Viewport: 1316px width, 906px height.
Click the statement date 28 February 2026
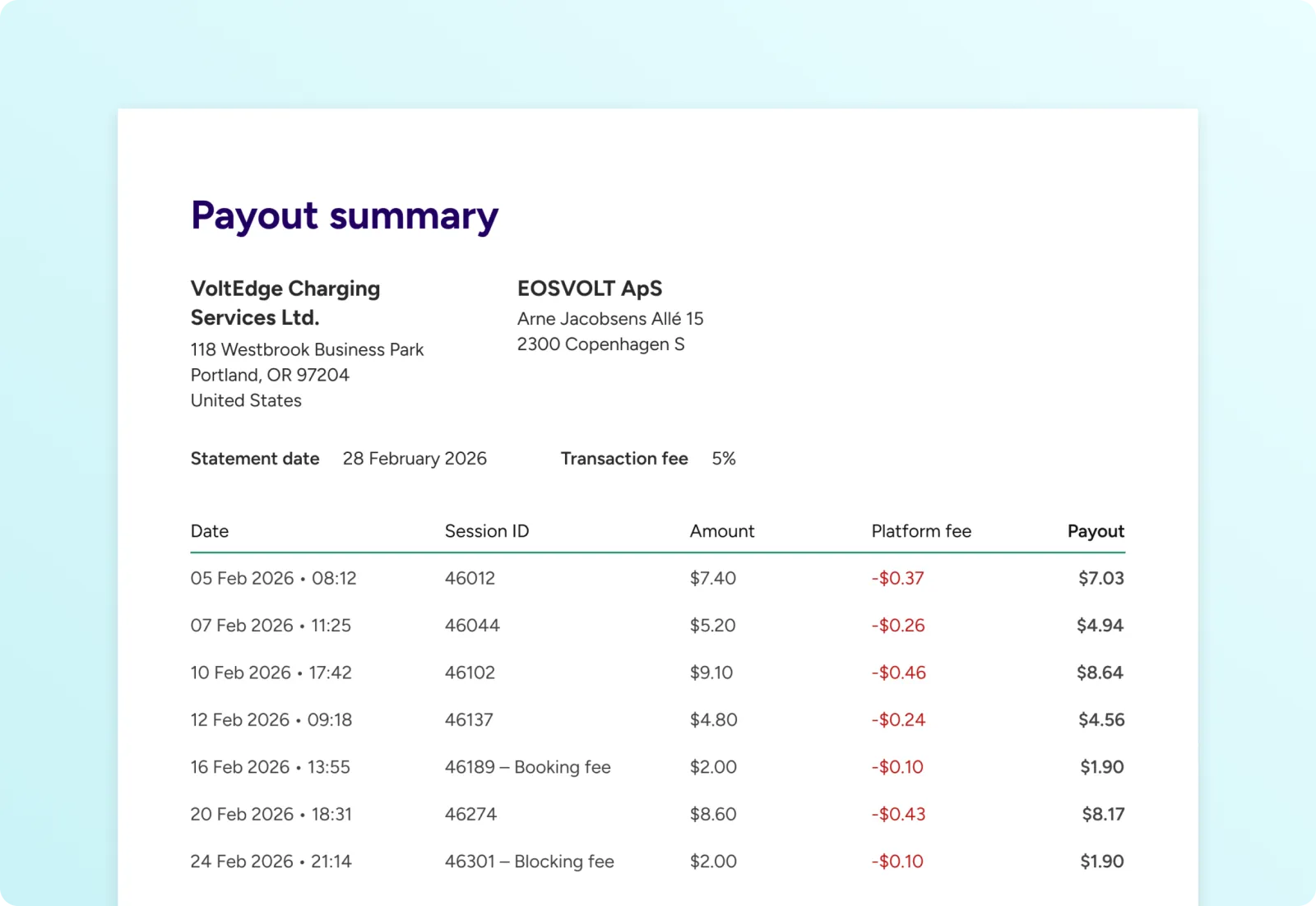(415, 459)
